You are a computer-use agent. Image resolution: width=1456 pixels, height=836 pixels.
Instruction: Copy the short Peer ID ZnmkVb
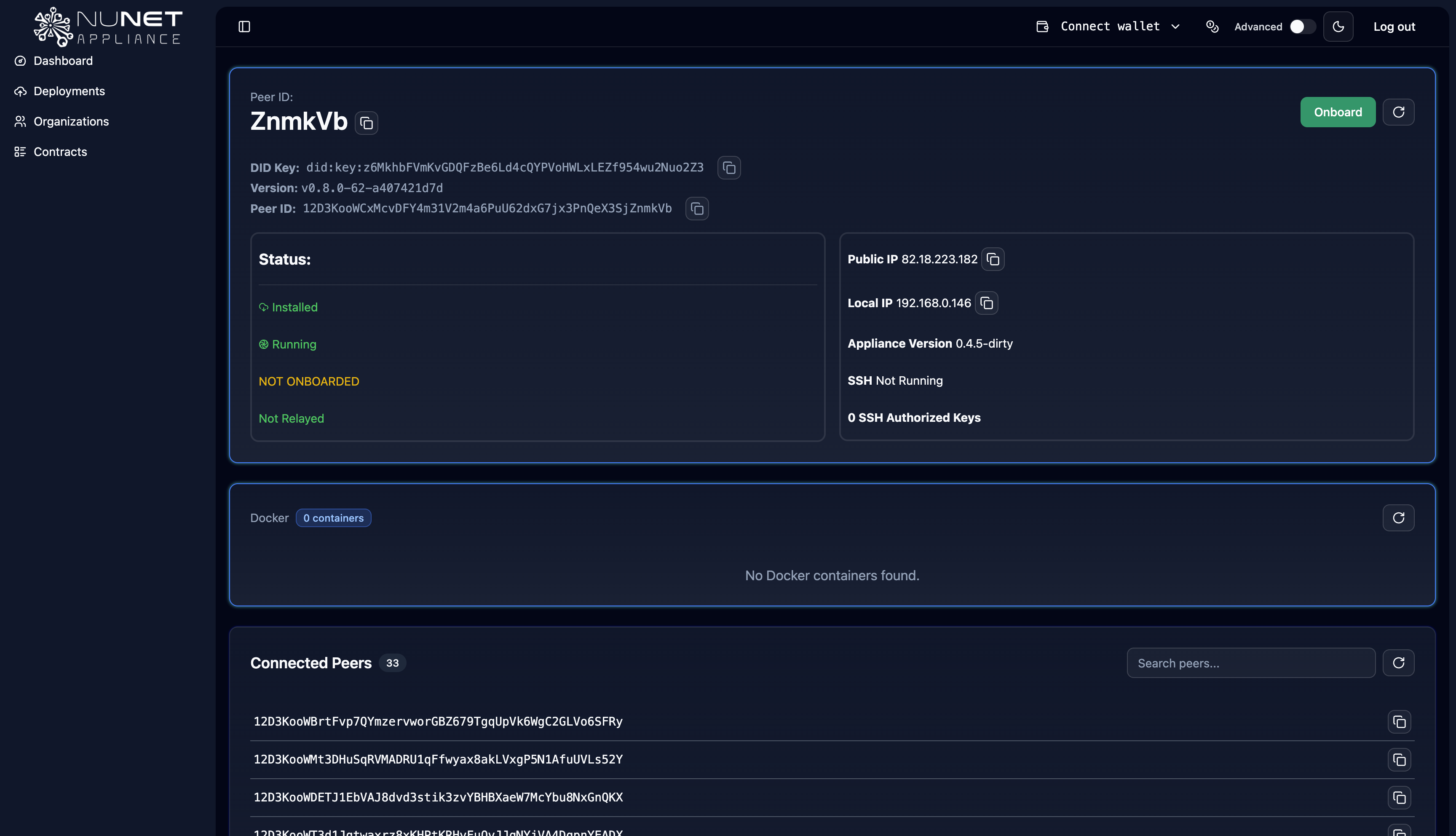tap(366, 123)
